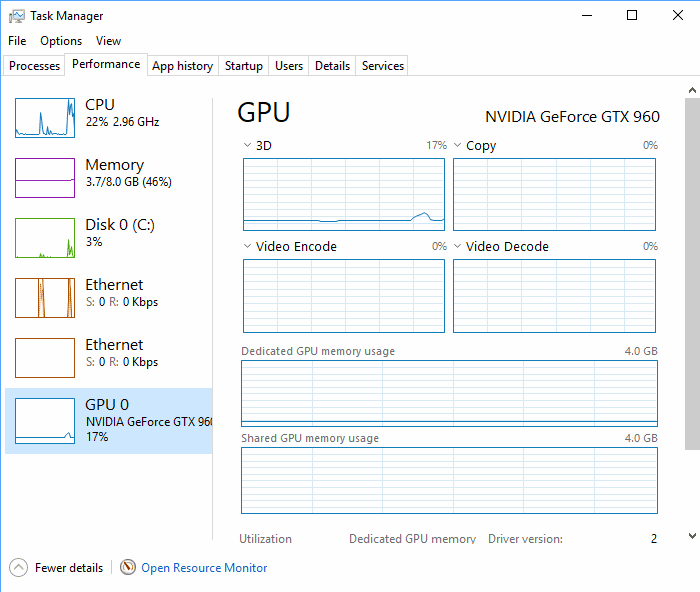Screen dimensions: 700x592
Task: Switch to the App history tab
Action: tap(182, 66)
